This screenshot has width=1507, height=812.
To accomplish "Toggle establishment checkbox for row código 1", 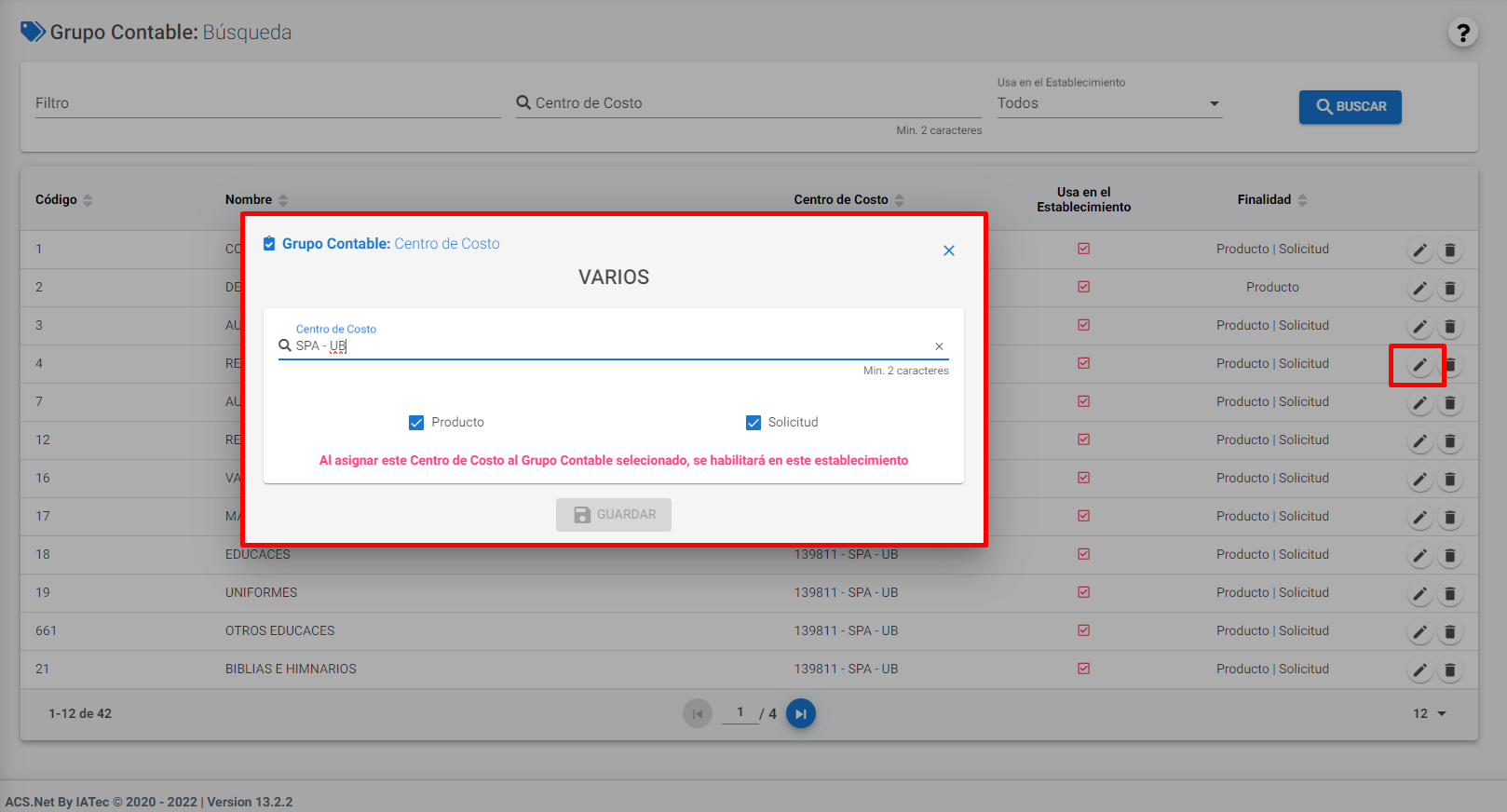I will point(1083,249).
